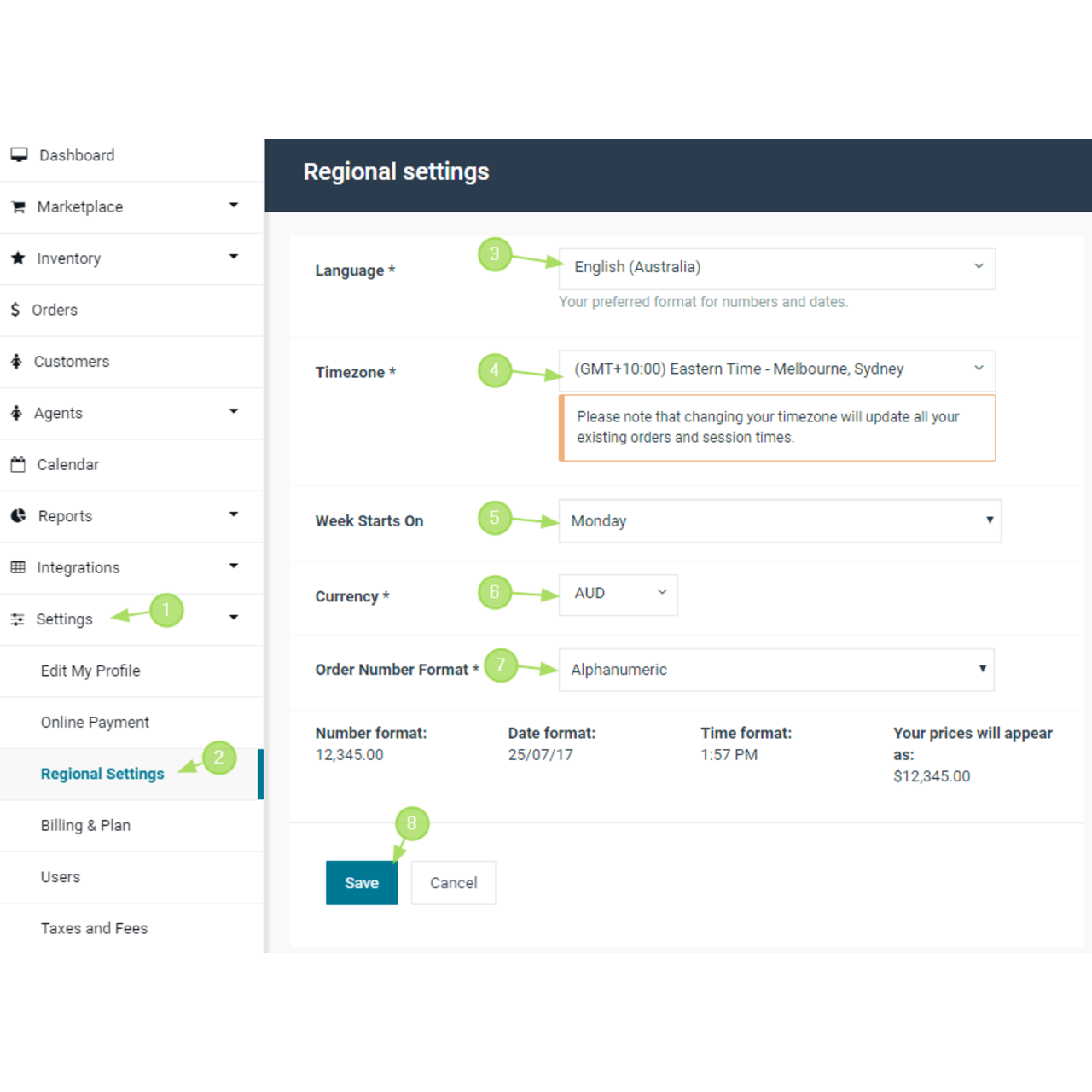Open the Language dropdown showing English (Australia)
The height and width of the screenshot is (1092, 1092).
pyautogui.click(x=776, y=268)
